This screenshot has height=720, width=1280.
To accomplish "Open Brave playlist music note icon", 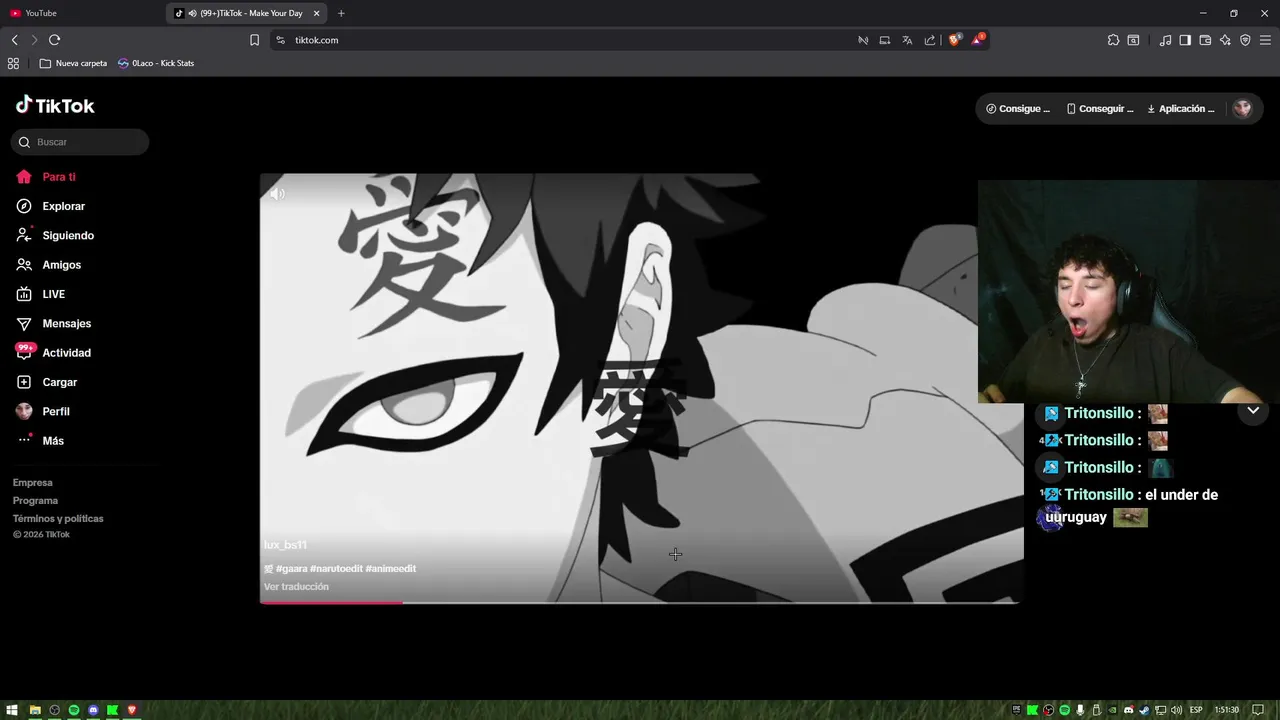I will pos(1165,40).
